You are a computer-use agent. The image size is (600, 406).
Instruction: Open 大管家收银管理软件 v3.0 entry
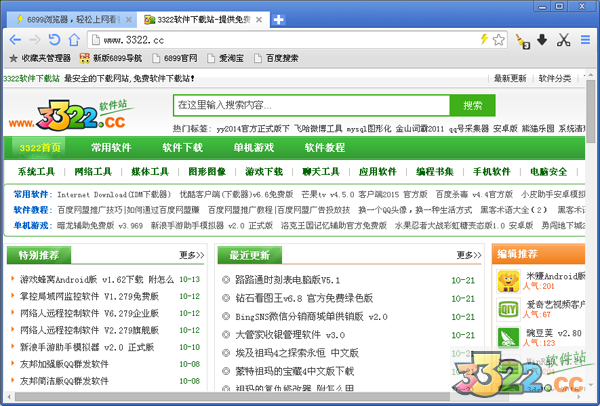[290, 335]
